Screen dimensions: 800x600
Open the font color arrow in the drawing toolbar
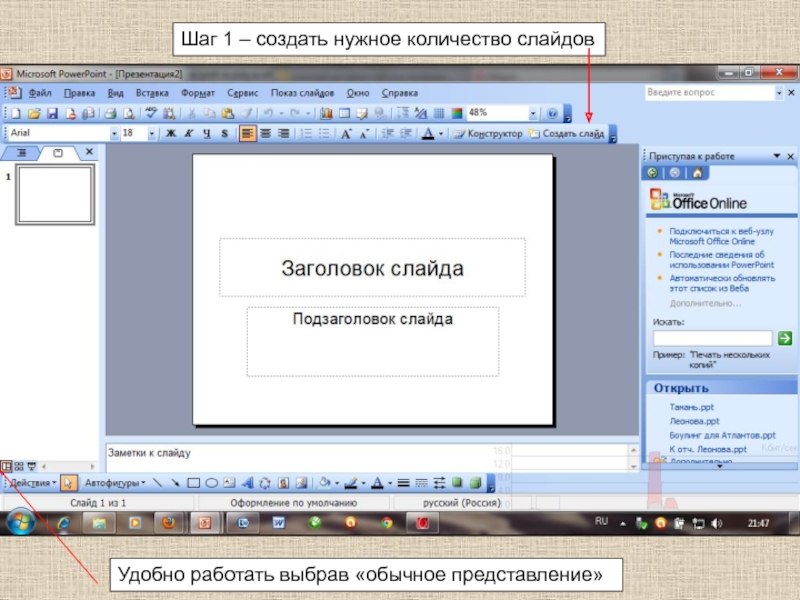tap(389, 483)
